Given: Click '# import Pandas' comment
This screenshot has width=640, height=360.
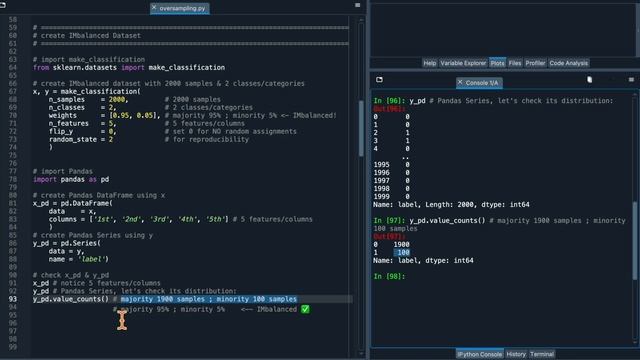Looking at the screenshot, I should [63, 171].
